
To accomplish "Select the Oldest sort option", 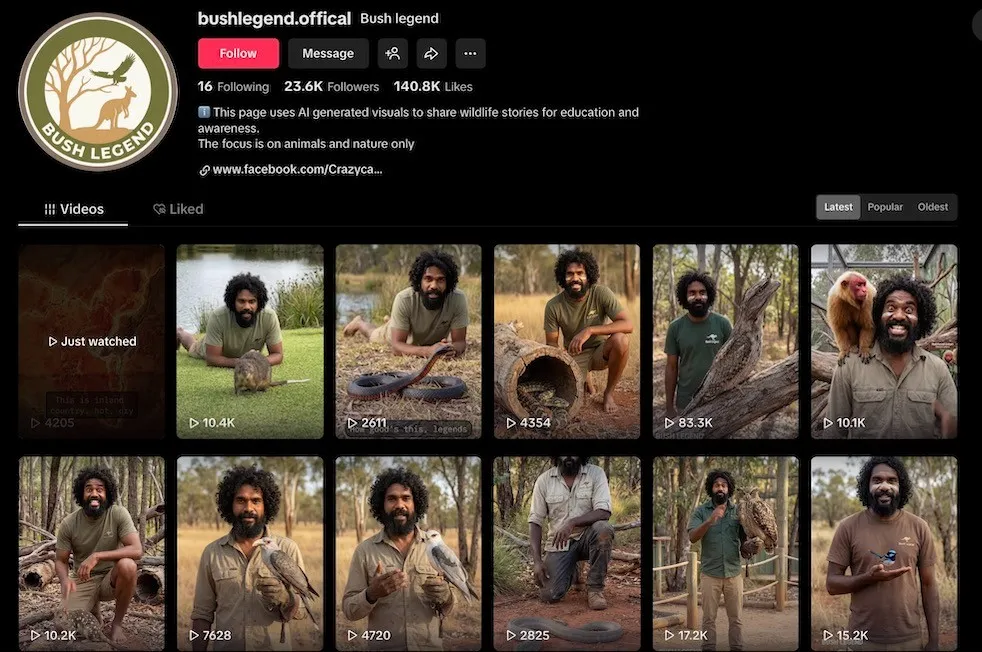I will [x=932, y=207].
